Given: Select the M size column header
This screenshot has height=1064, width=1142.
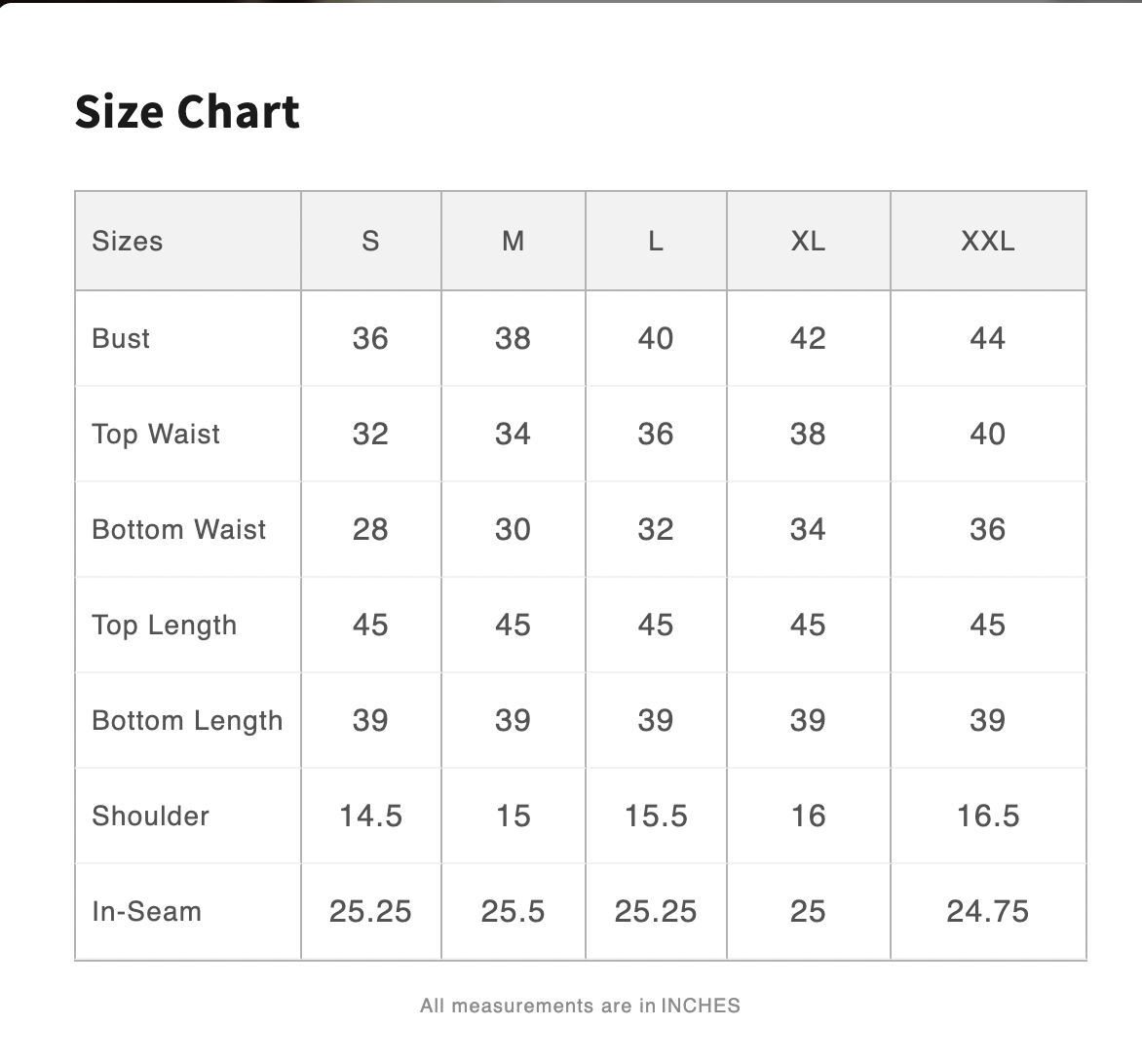Looking at the screenshot, I should coord(514,241).
